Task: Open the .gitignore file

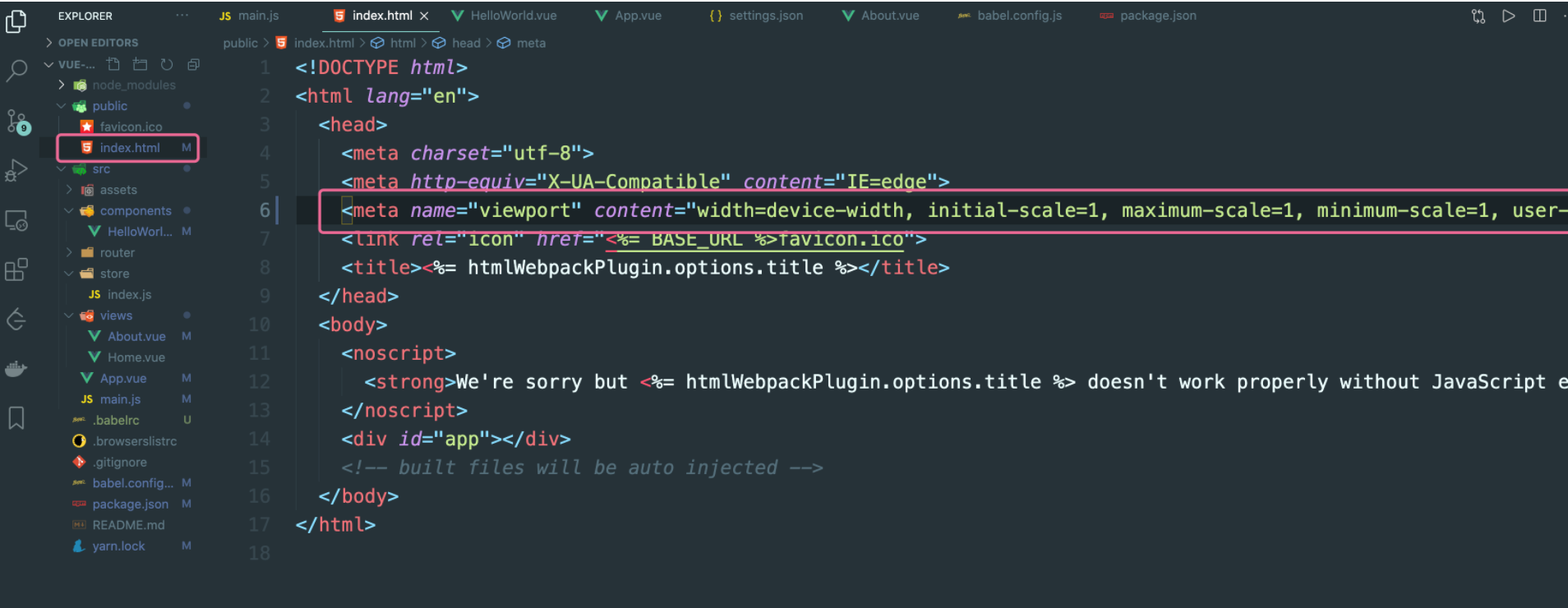Action: point(109,463)
